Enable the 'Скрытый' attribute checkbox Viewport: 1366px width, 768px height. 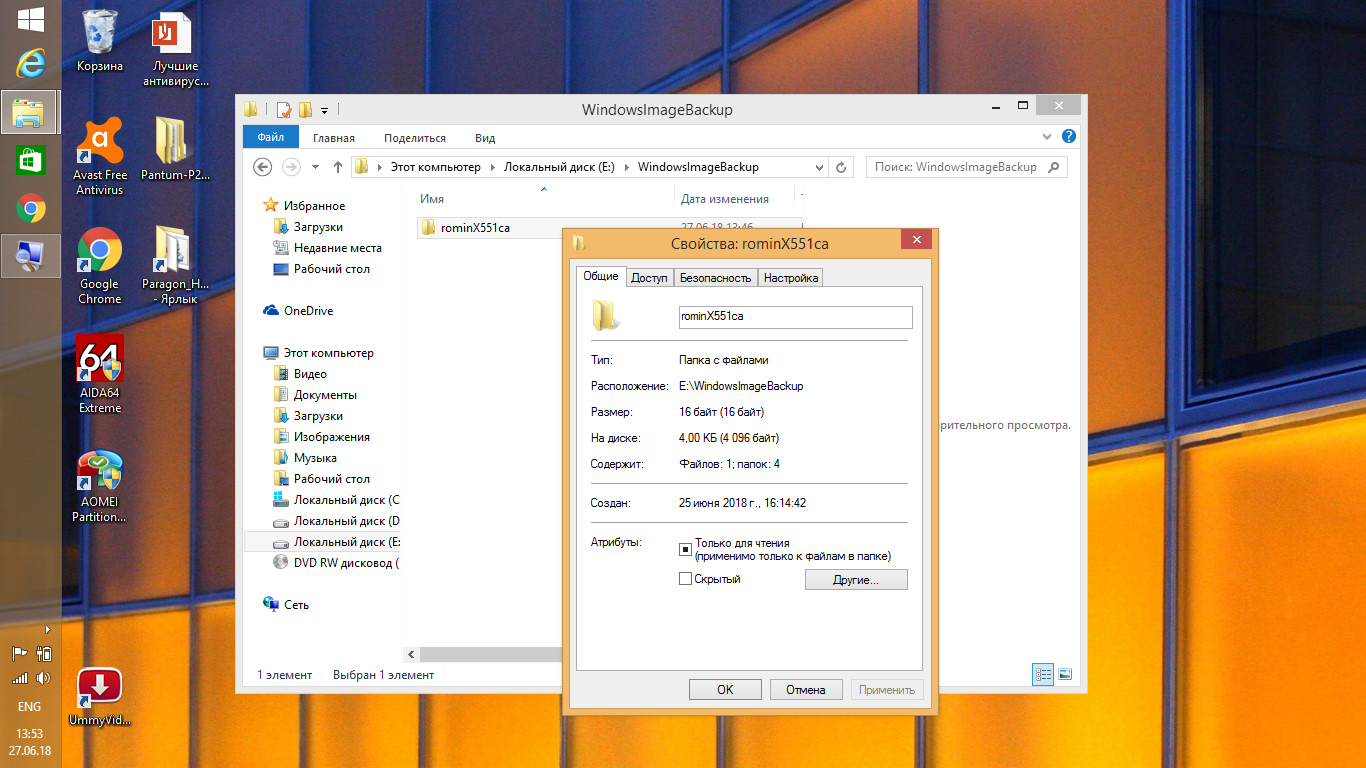[x=685, y=579]
